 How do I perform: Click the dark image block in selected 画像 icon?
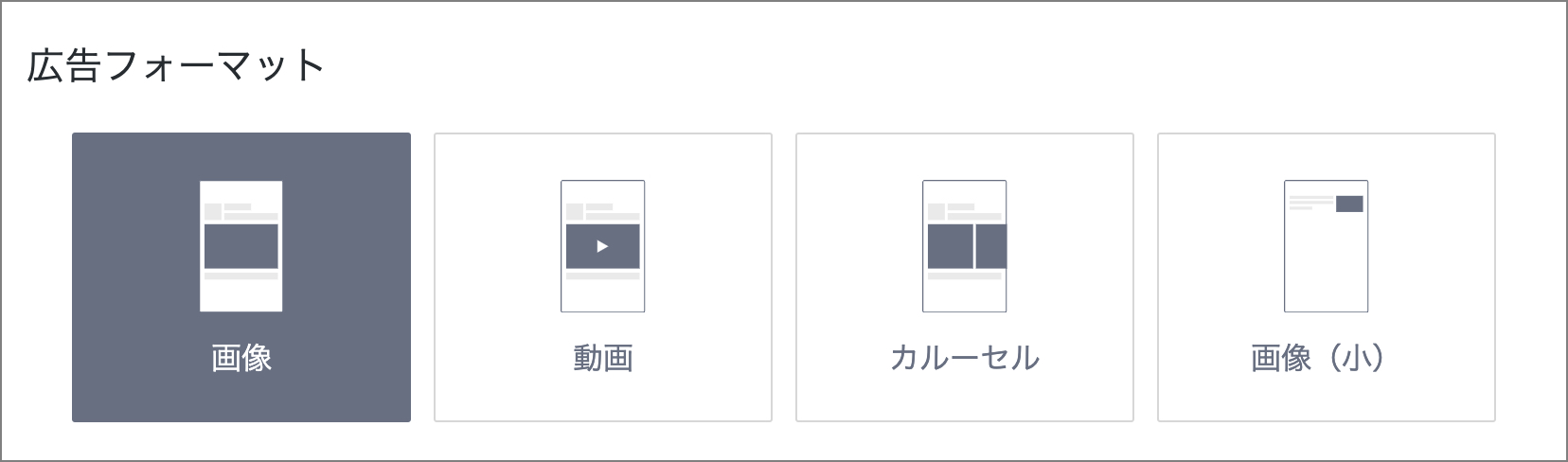point(241,247)
